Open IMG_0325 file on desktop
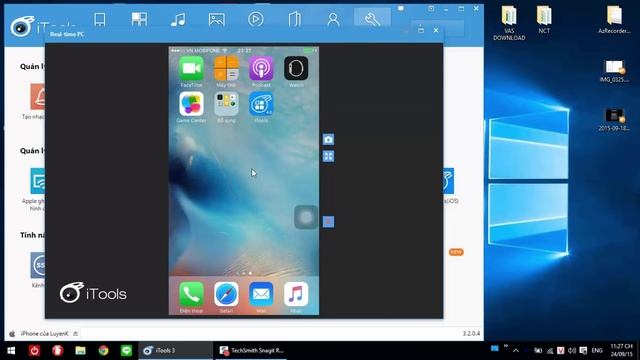Screen dimensions: 640x360 [x=614, y=71]
